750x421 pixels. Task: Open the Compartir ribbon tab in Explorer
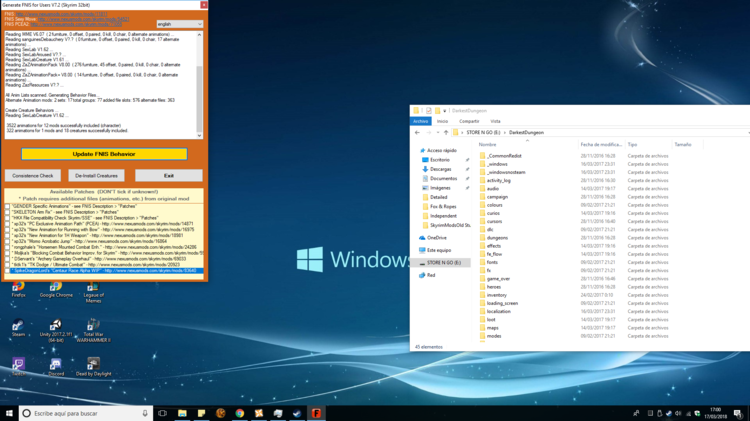click(x=469, y=122)
